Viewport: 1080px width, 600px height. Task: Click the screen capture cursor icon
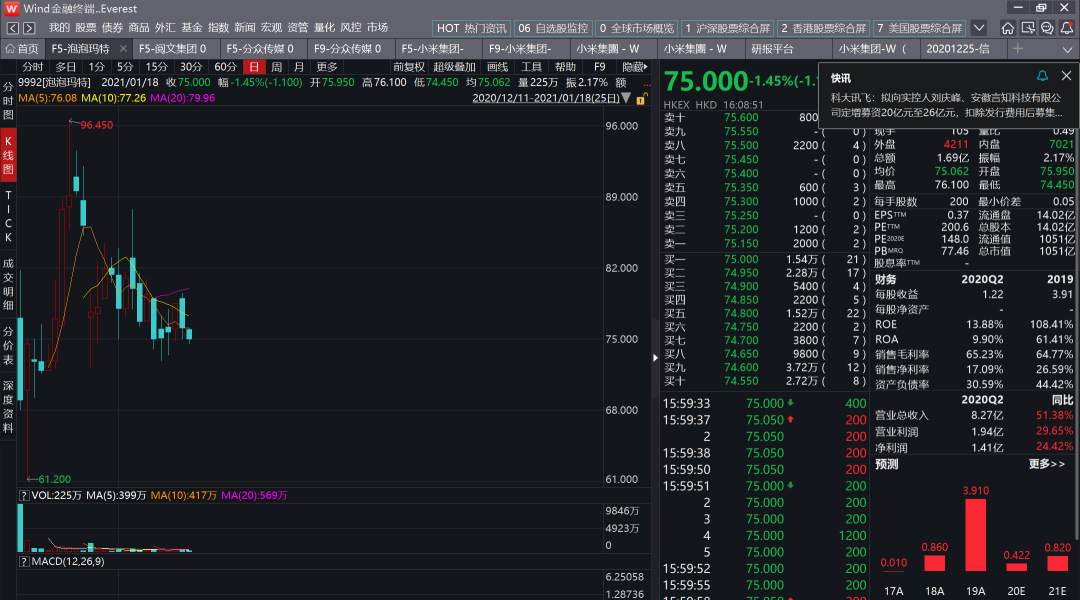(x=1028, y=28)
